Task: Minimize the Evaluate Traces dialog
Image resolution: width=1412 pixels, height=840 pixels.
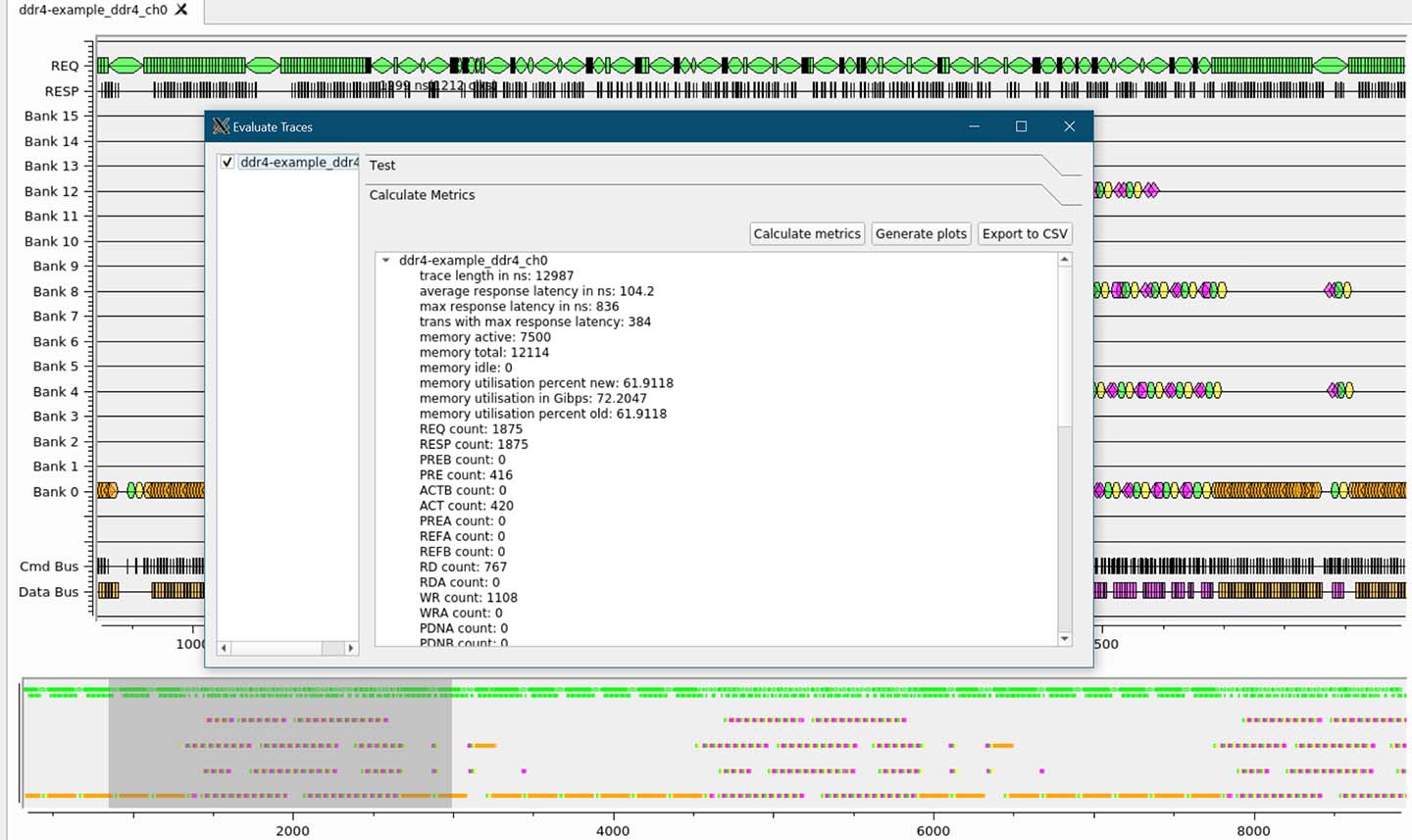Action: (974, 126)
